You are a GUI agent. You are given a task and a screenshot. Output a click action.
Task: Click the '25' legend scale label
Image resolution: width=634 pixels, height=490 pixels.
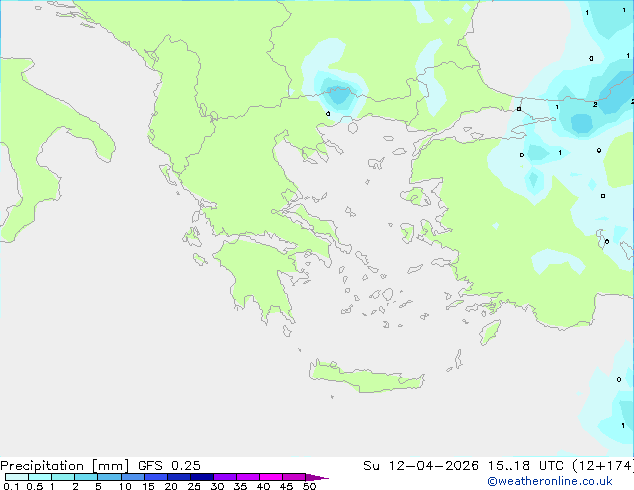point(194,486)
